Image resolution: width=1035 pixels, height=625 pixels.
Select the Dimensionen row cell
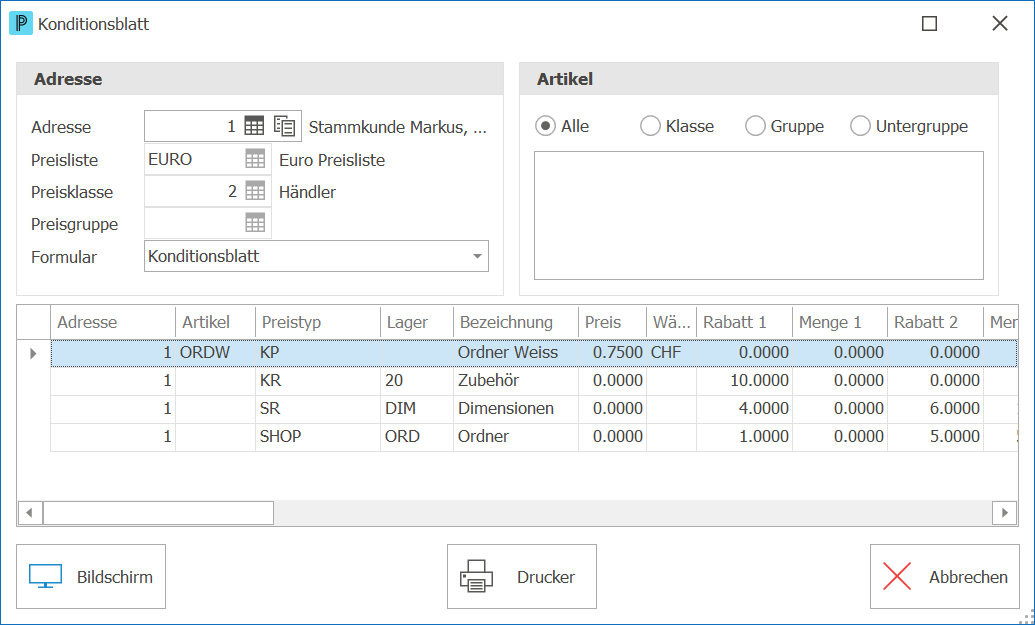click(x=516, y=409)
